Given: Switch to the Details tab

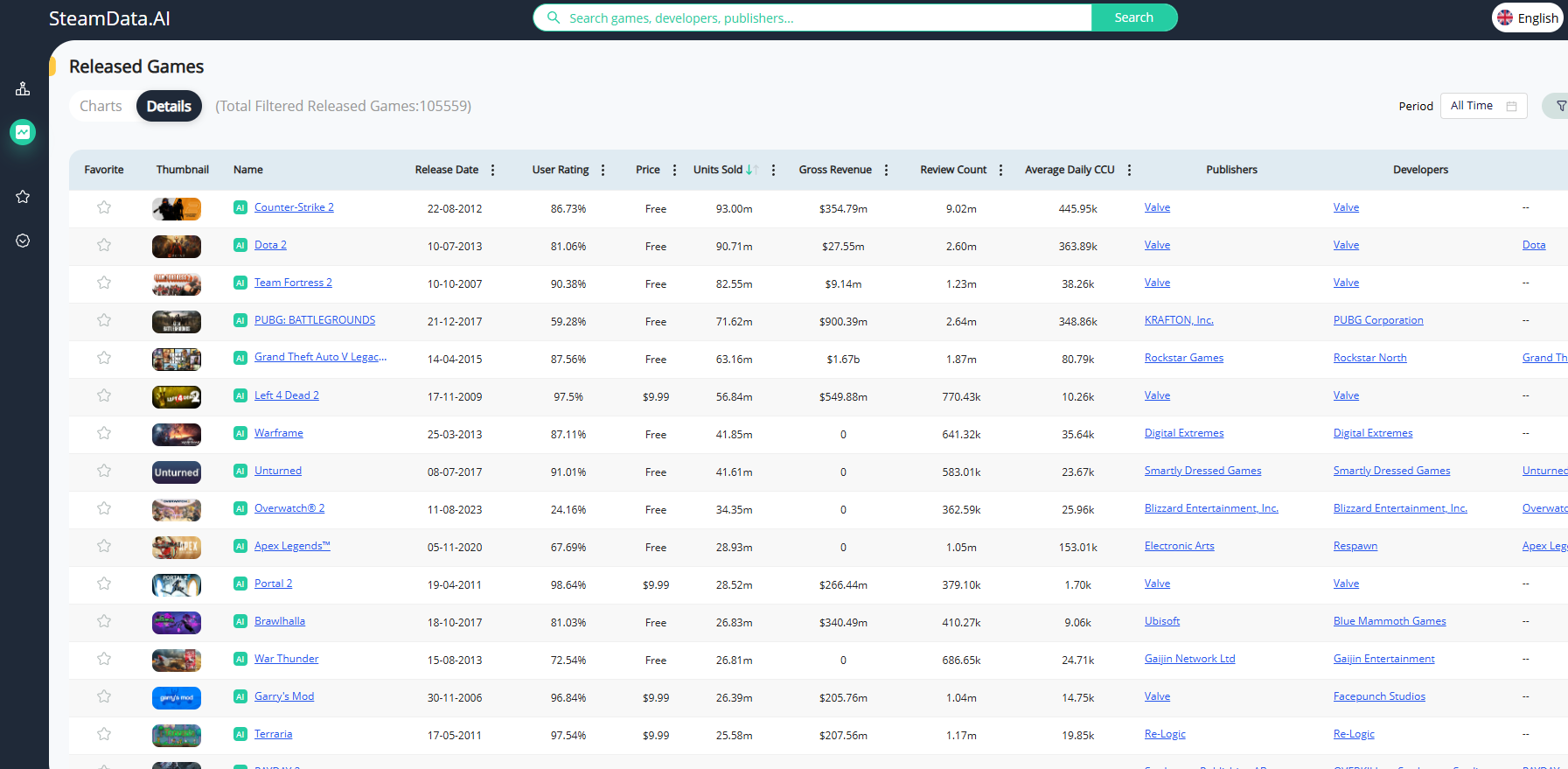Looking at the screenshot, I should point(169,106).
